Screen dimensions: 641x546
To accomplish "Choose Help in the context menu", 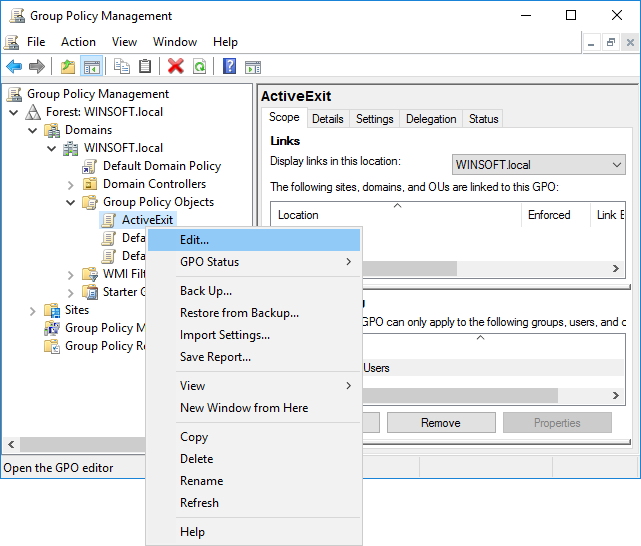I will [x=253, y=532].
